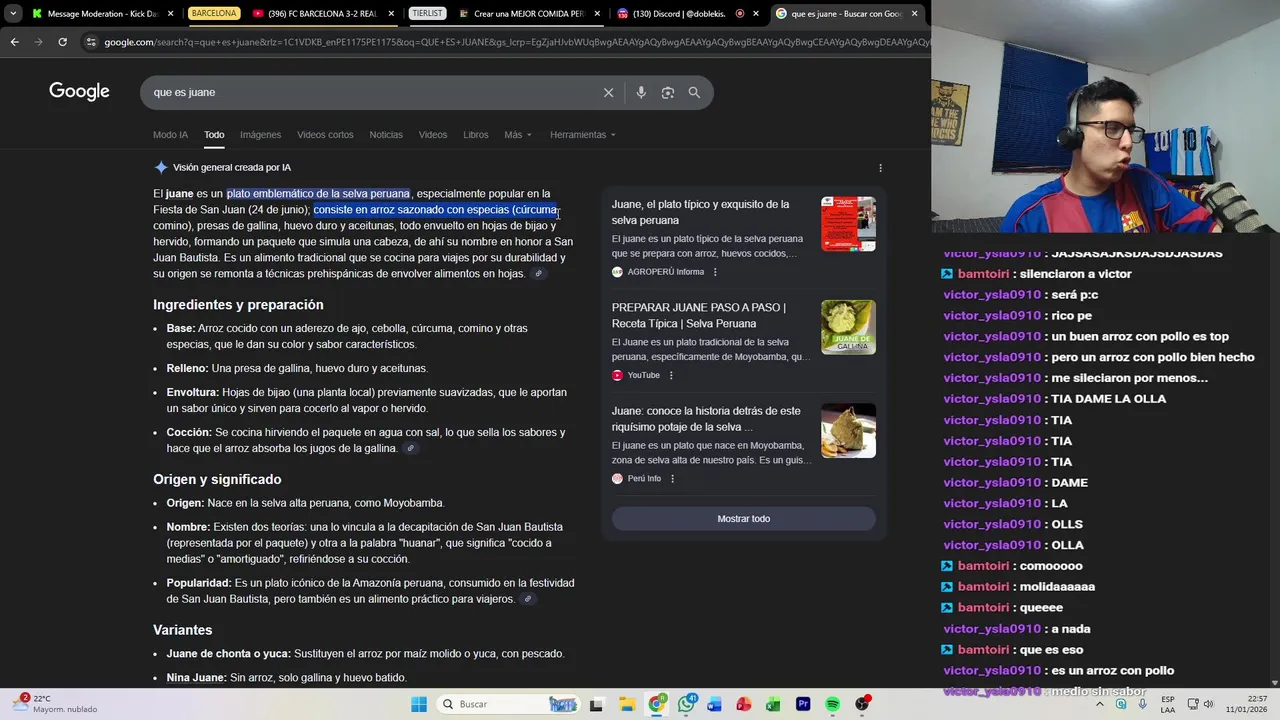1280x720 pixels.
Task: Click the TIERLIST tab group label
Action: pos(427,14)
